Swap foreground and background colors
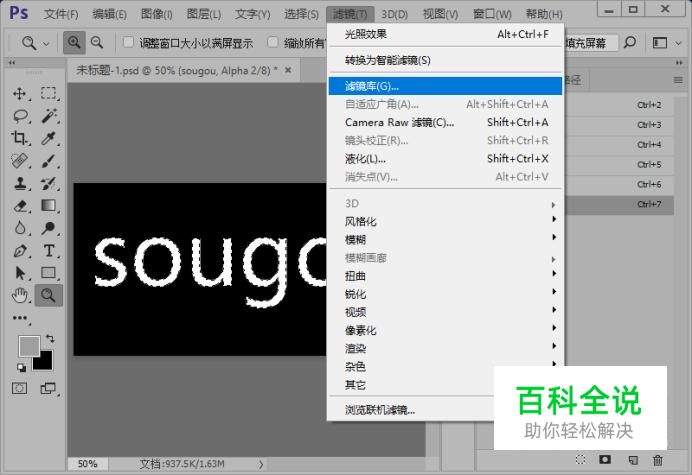The height and width of the screenshot is (475, 692). [50, 339]
